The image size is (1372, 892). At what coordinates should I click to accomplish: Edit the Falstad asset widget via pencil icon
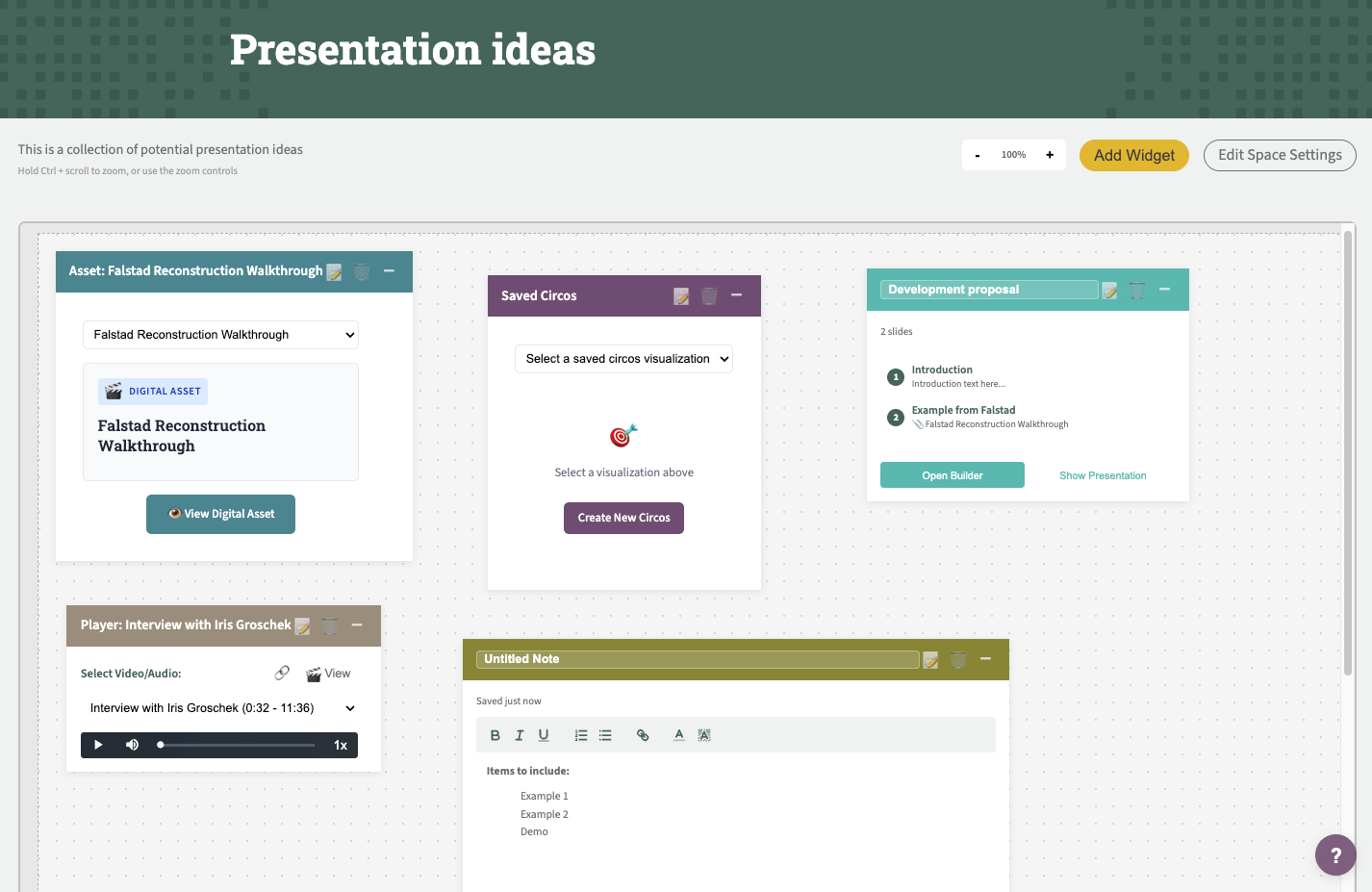pyautogui.click(x=335, y=272)
